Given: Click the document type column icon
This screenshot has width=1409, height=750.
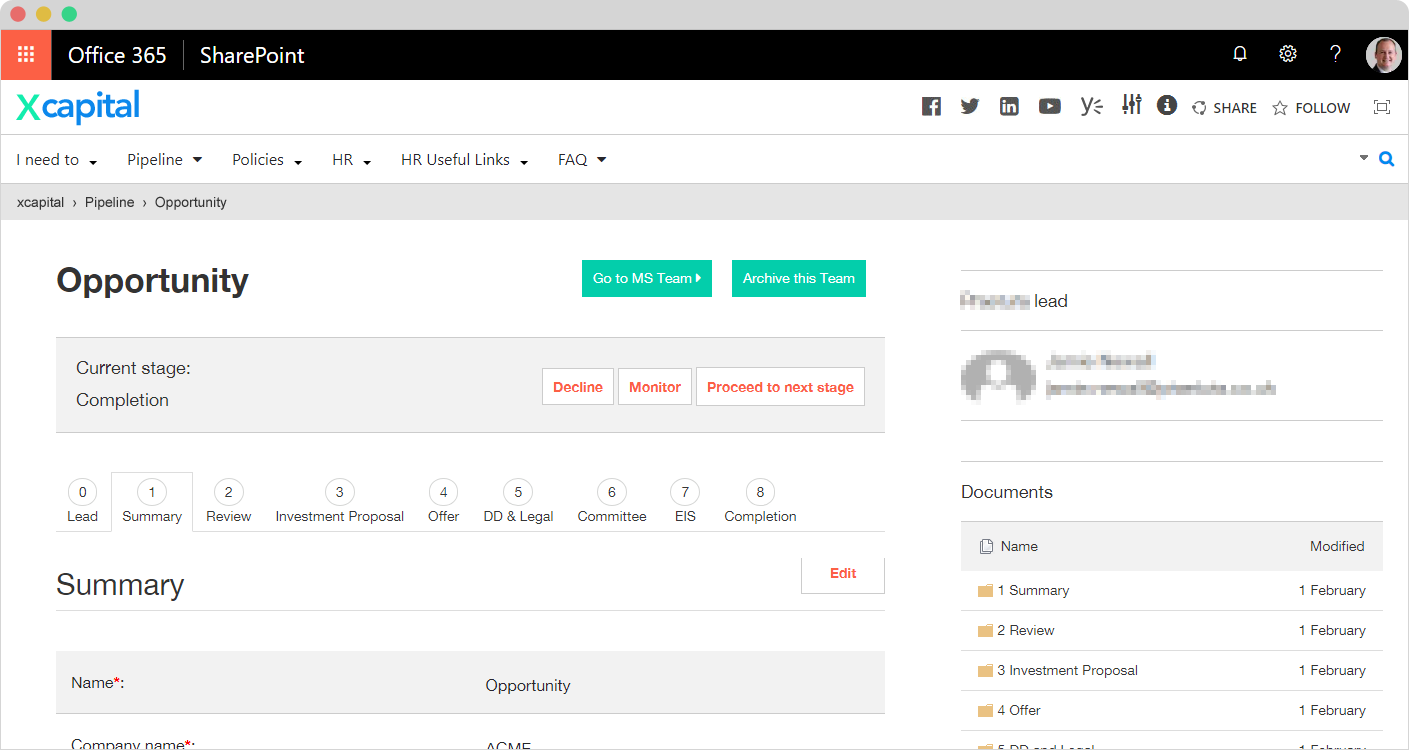Looking at the screenshot, I should coord(986,546).
